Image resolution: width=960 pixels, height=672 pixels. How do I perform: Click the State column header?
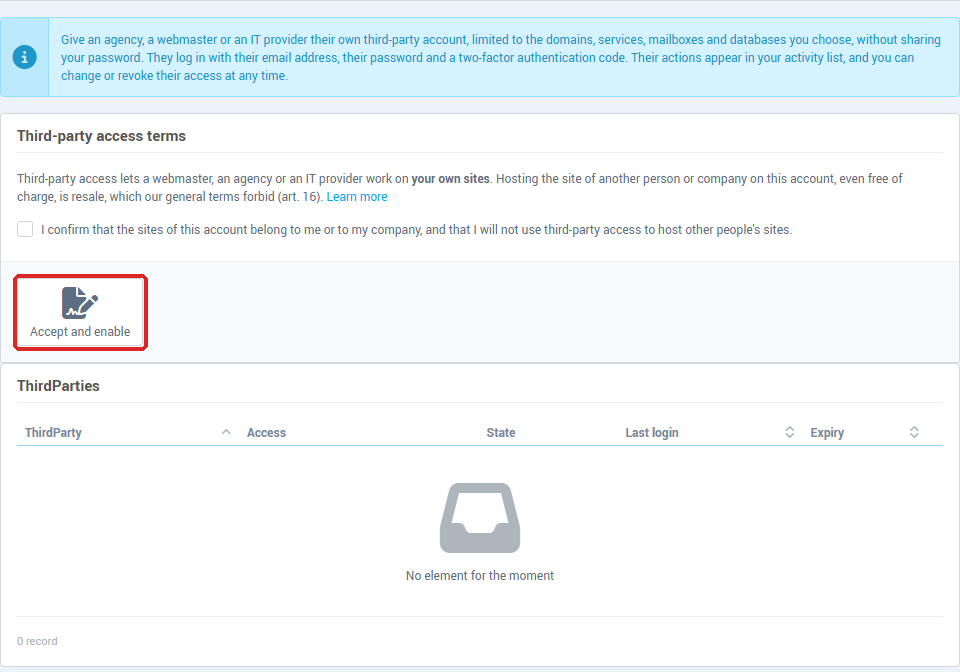(501, 433)
